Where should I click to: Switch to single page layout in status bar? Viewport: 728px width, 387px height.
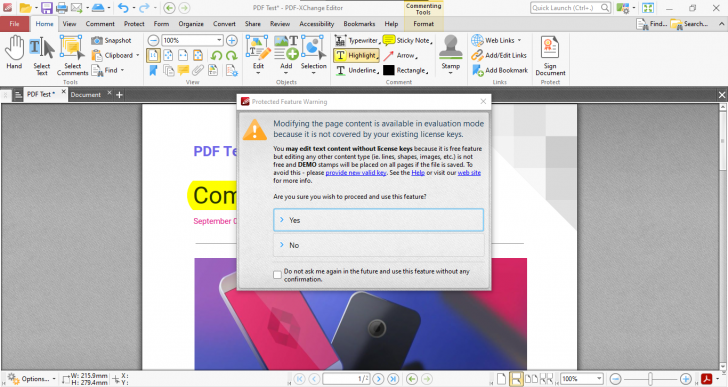pyautogui.click(x=501, y=379)
